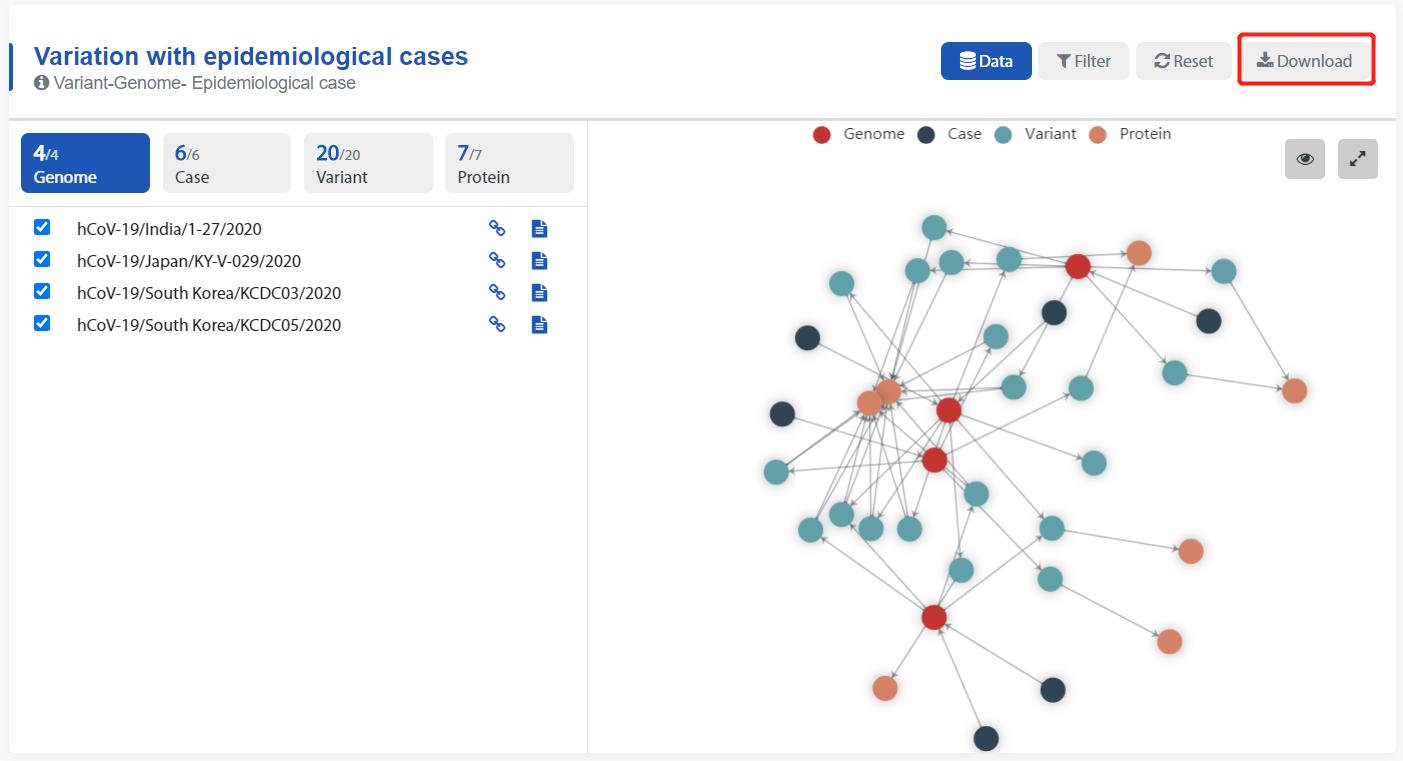
Task: Reset the graph view
Action: [1184, 61]
